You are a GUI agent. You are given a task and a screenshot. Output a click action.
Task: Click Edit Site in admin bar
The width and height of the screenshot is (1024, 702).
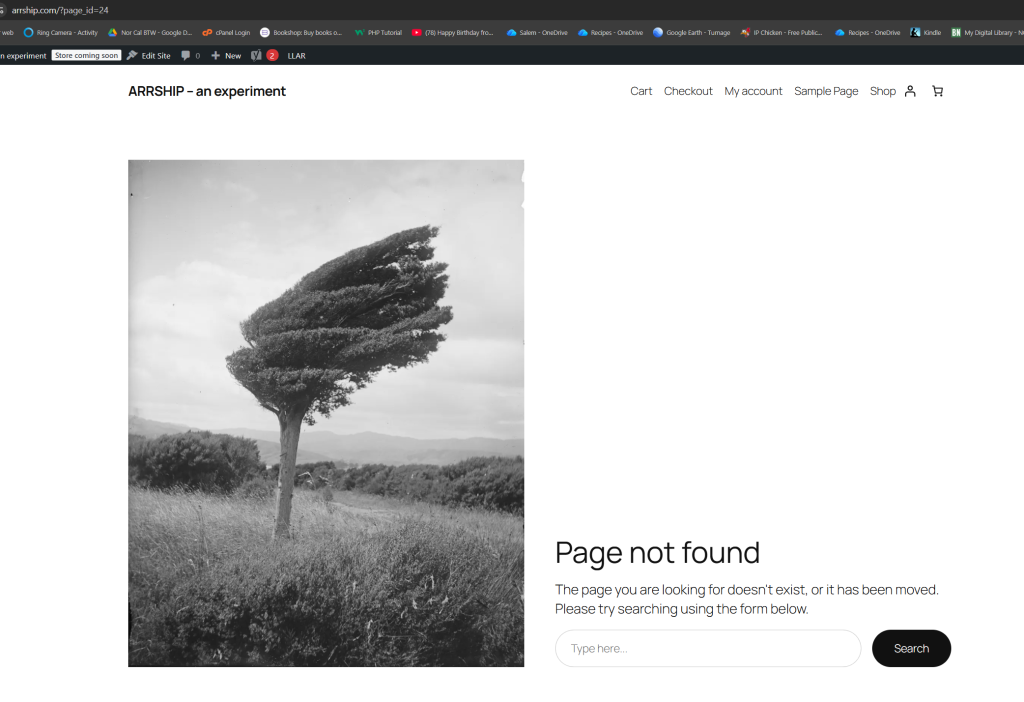148,56
